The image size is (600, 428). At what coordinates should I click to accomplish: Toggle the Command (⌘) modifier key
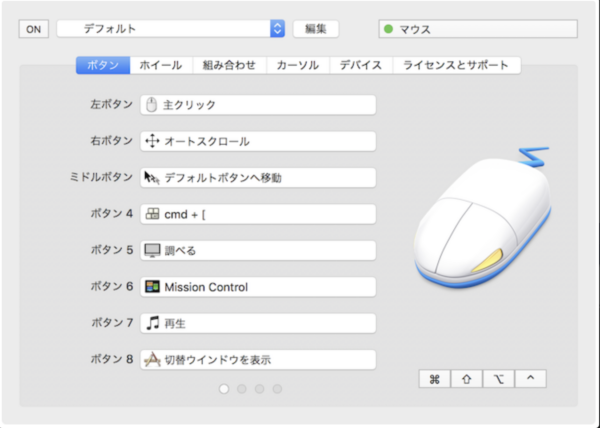(435, 379)
